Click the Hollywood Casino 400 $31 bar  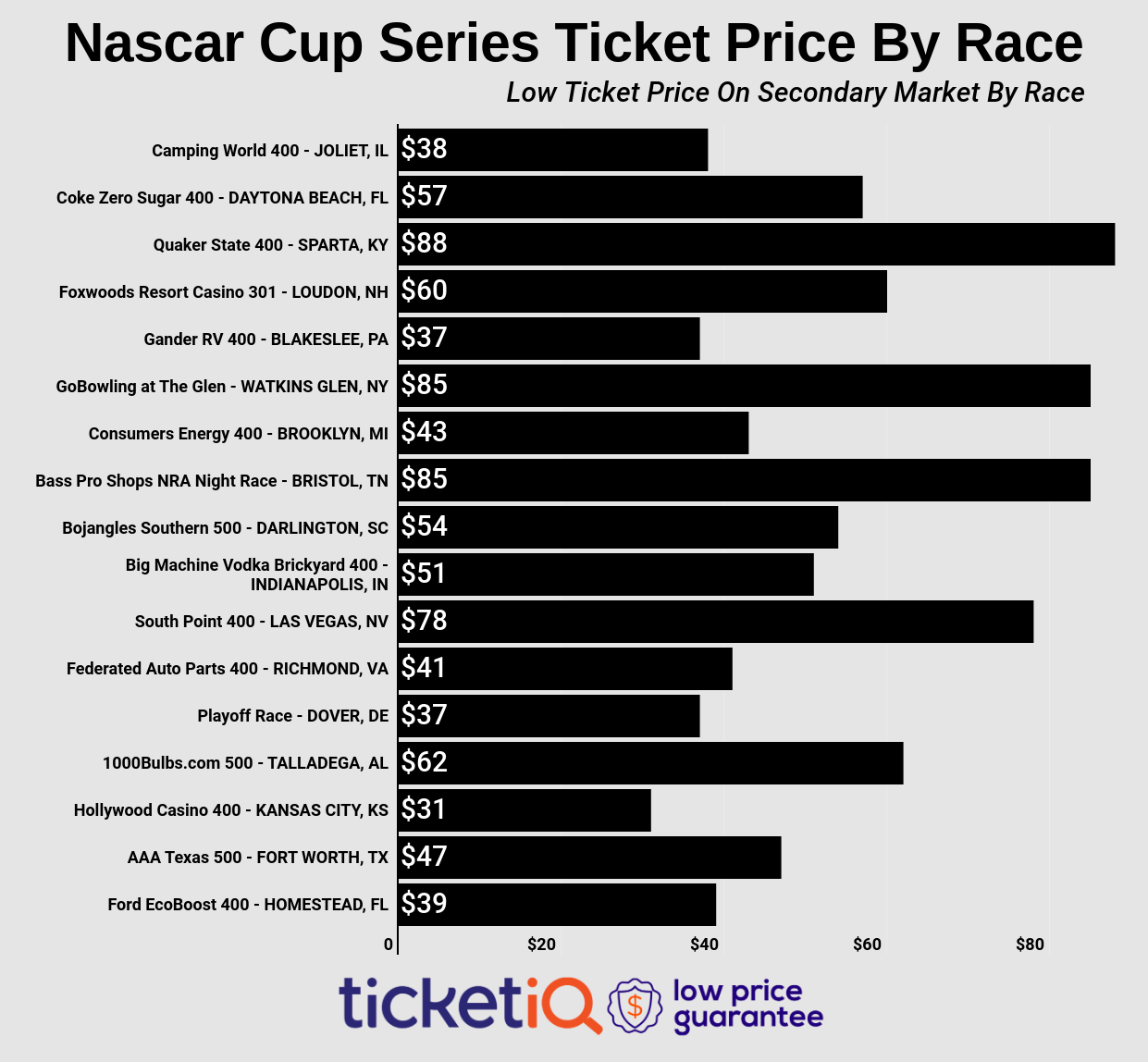525,810
